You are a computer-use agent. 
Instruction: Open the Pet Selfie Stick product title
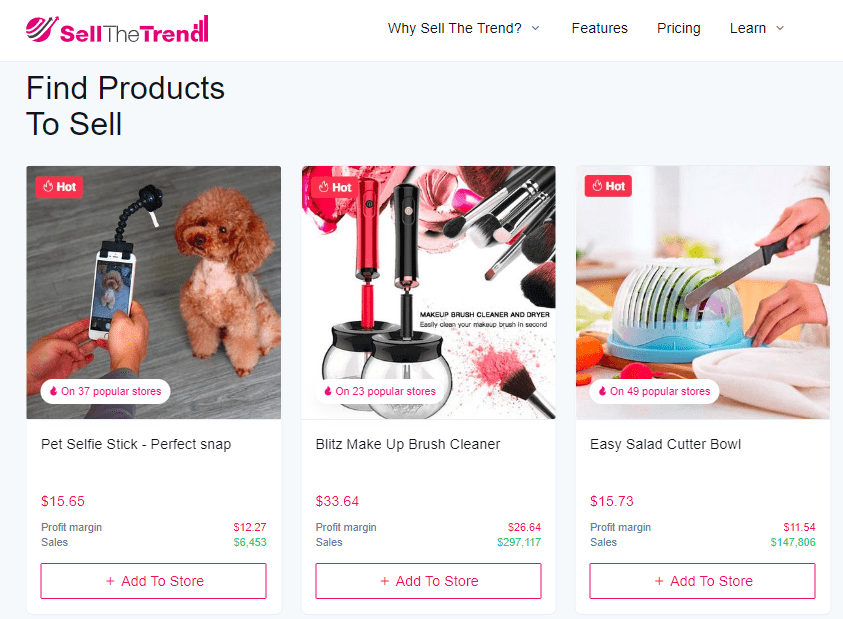coord(136,444)
